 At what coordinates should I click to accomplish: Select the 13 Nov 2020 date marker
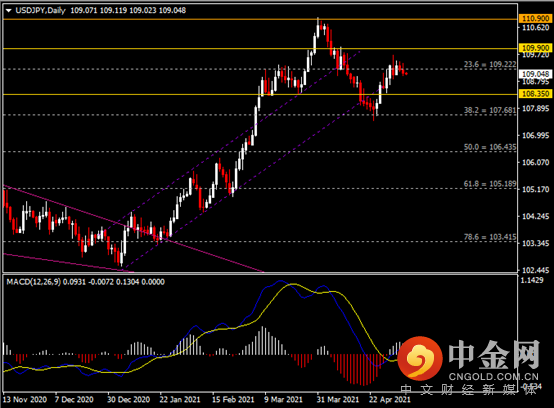coord(25,400)
